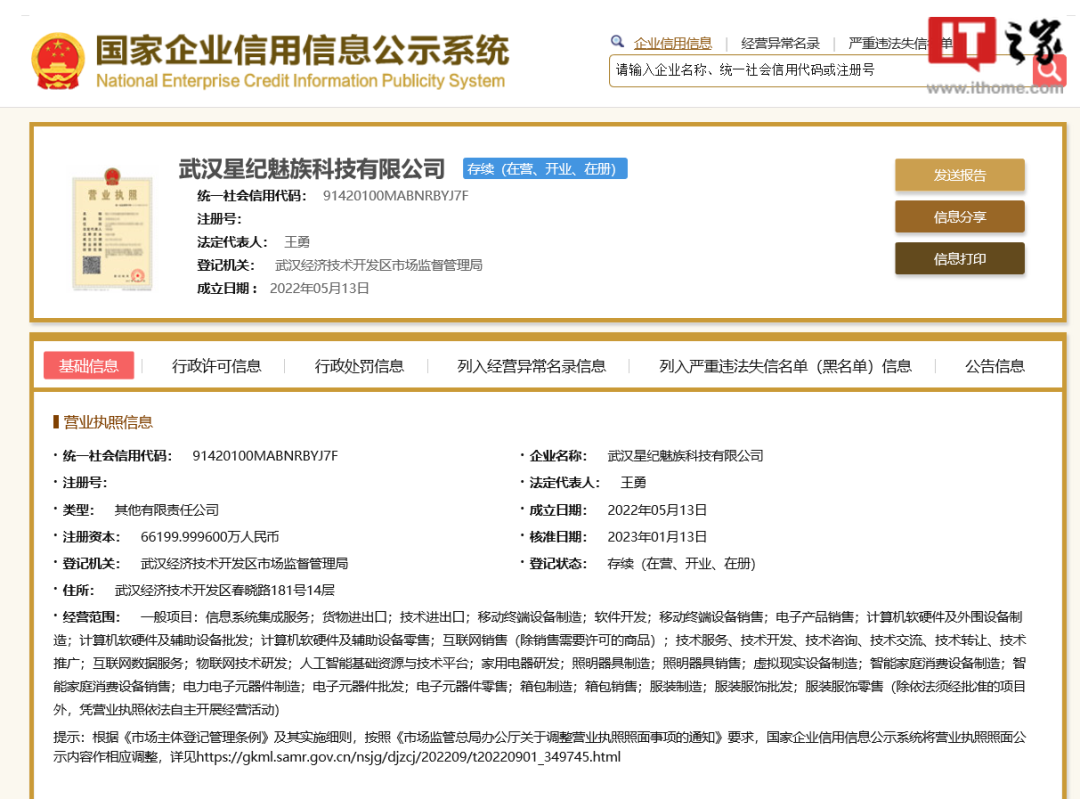Click the 核准日期 value 2023年01月13日
The width and height of the screenshot is (1080, 799).
point(657,537)
